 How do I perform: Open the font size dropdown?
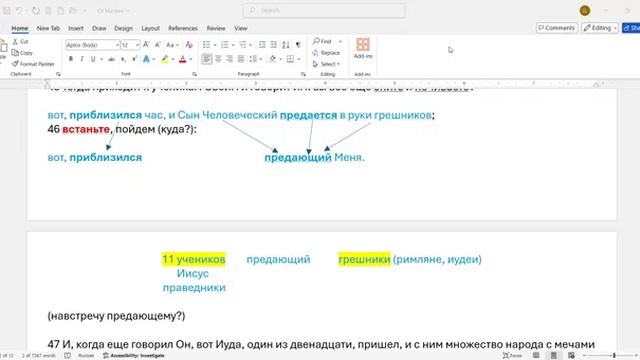pos(138,44)
